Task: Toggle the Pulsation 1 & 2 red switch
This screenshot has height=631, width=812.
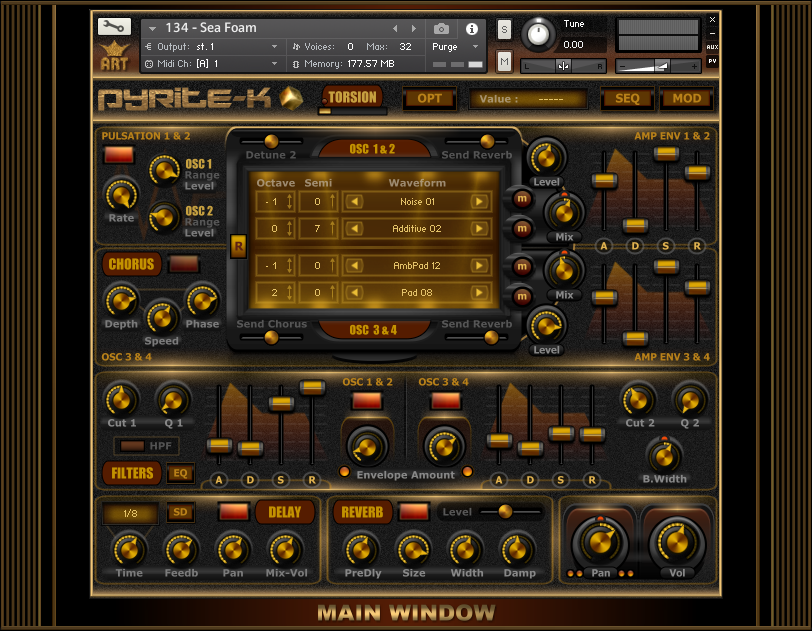Action: (x=118, y=155)
